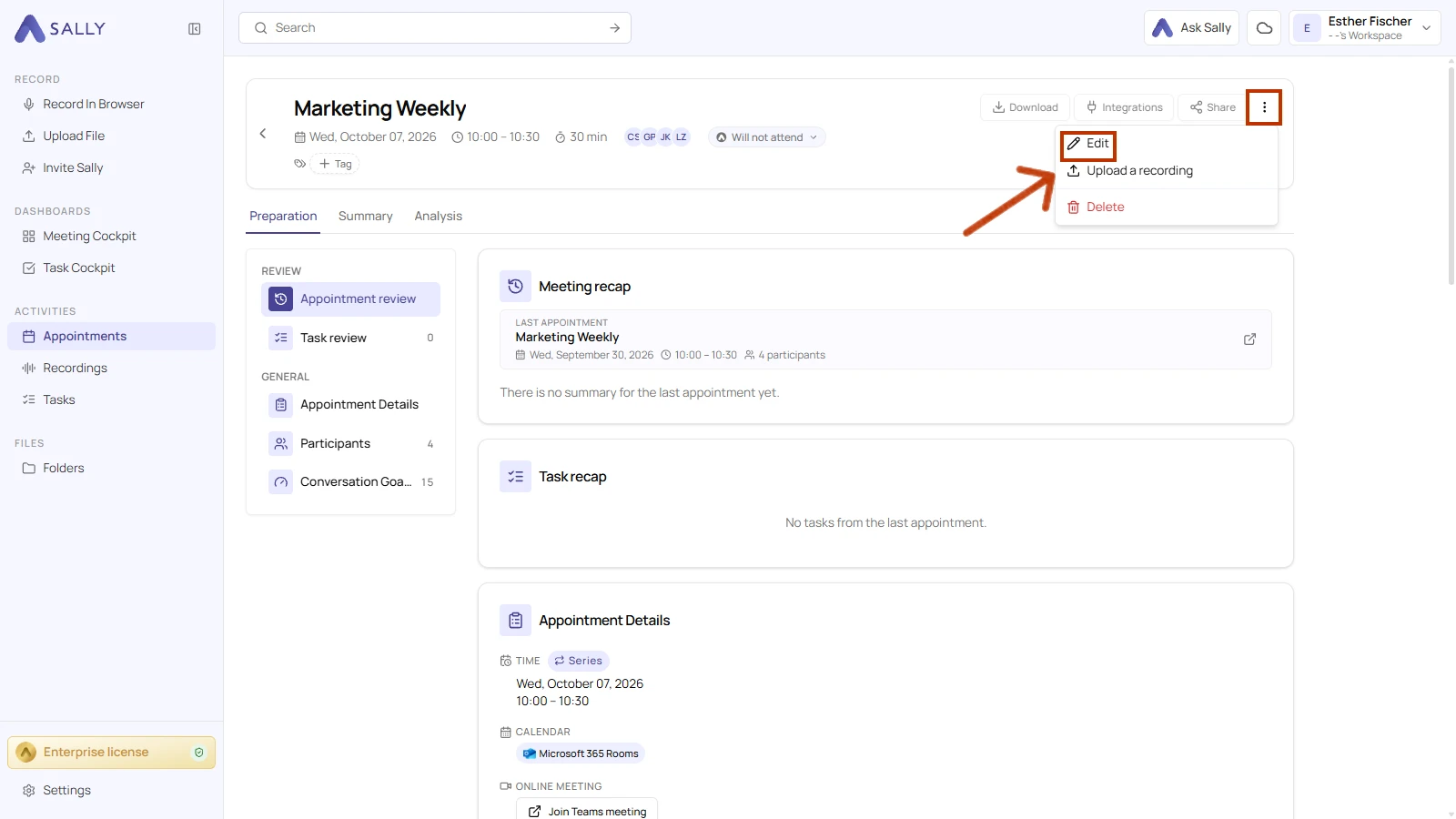Go back using the left chevron arrow
The height and width of the screenshot is (819, 1456).
coord(263,134)
